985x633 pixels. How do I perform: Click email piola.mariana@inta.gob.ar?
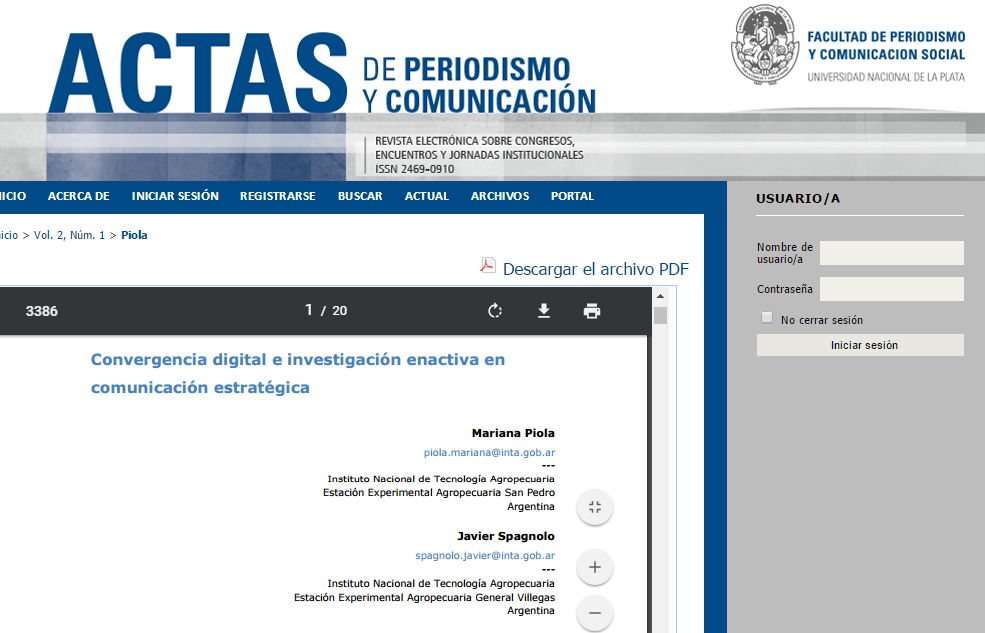[x=489, y=452]
